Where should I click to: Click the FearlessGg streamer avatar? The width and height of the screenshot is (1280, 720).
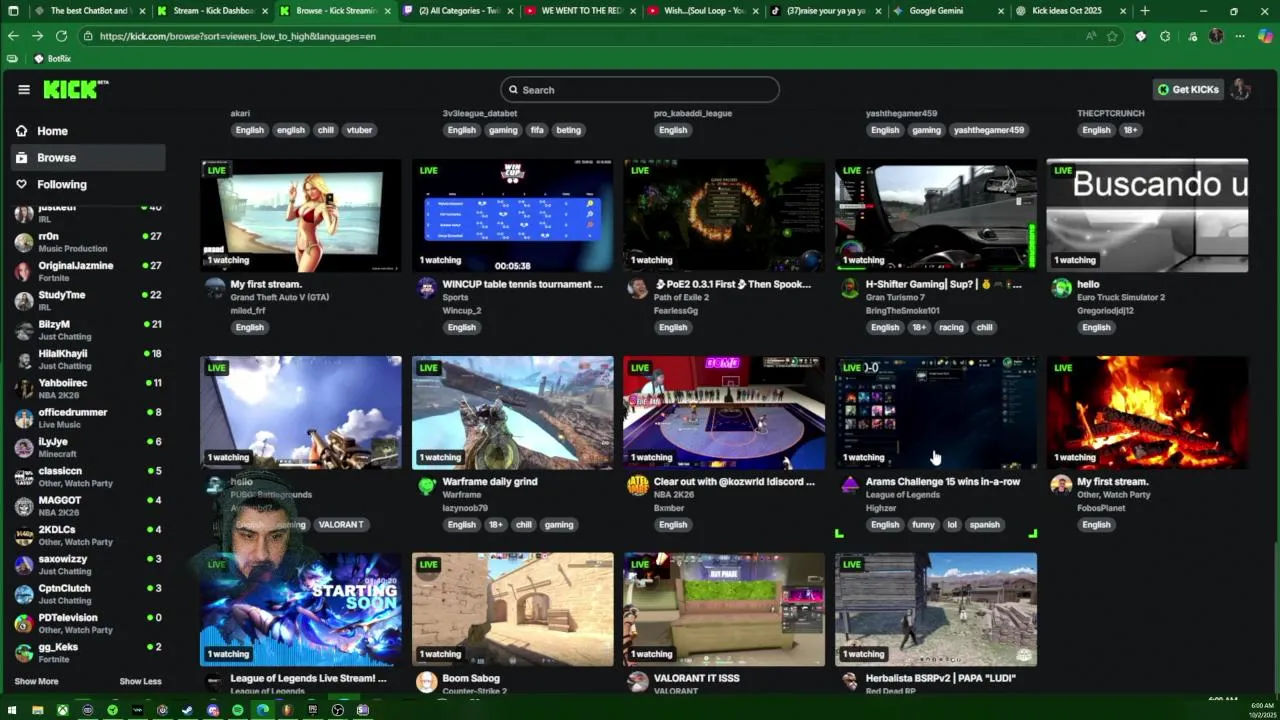[x=637, y=289]
